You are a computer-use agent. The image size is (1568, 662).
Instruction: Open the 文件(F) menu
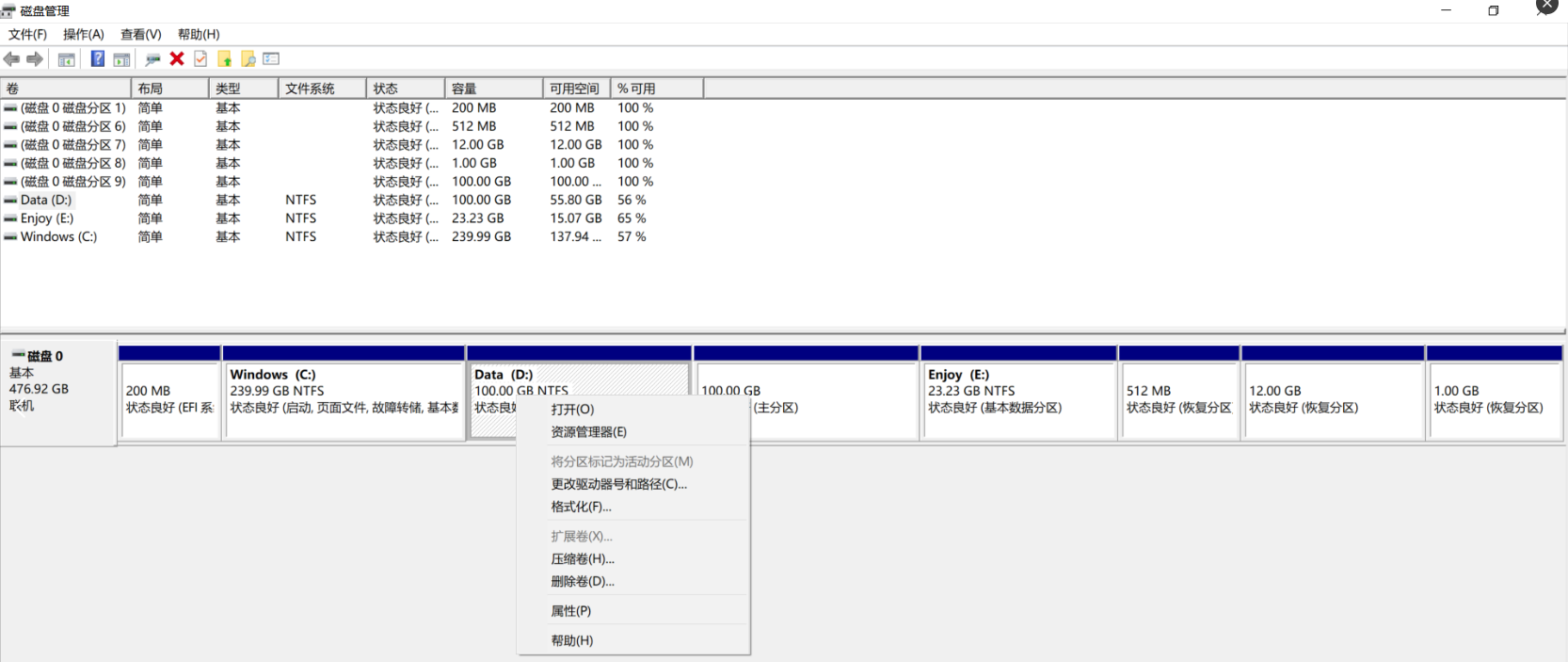point(27,35)
